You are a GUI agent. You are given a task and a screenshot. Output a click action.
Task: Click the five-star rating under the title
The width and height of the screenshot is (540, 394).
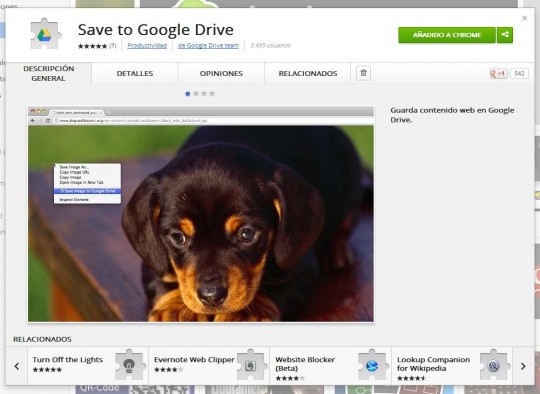pos(93,46)
